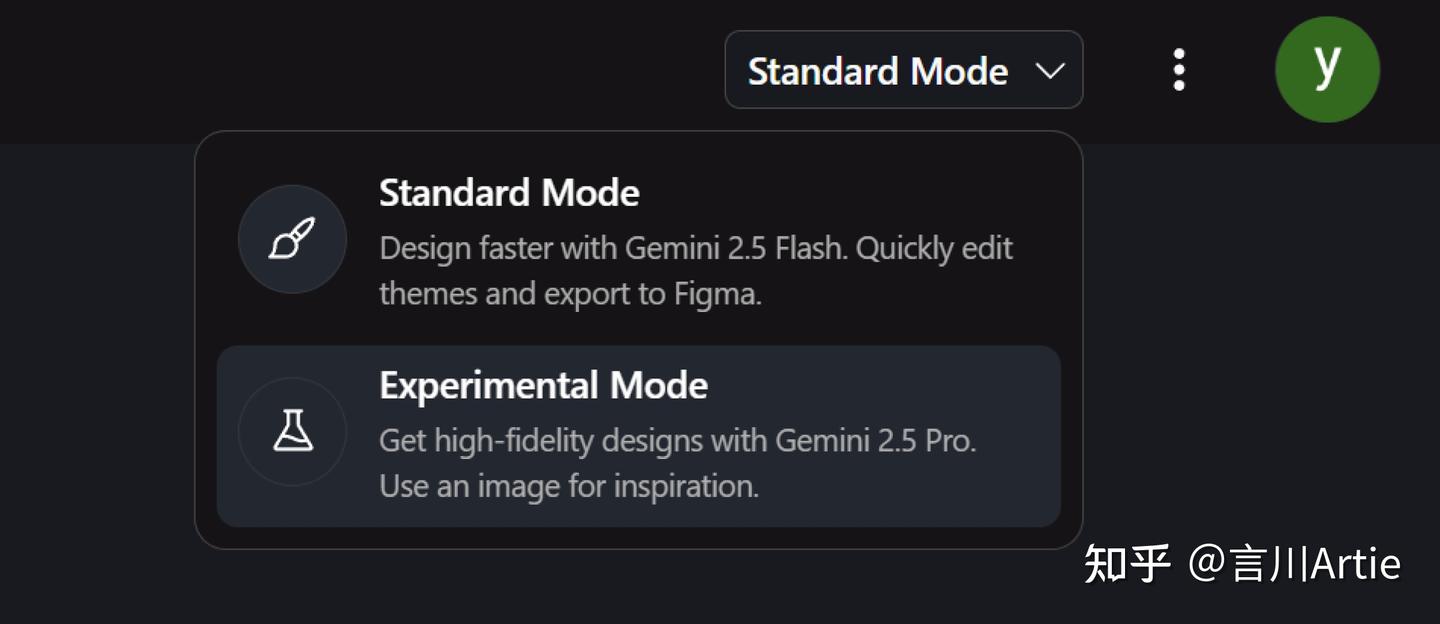Click the "Use an image for inspiration" line
This screenshot has width=1440, height=624.
tap(569, 487)
